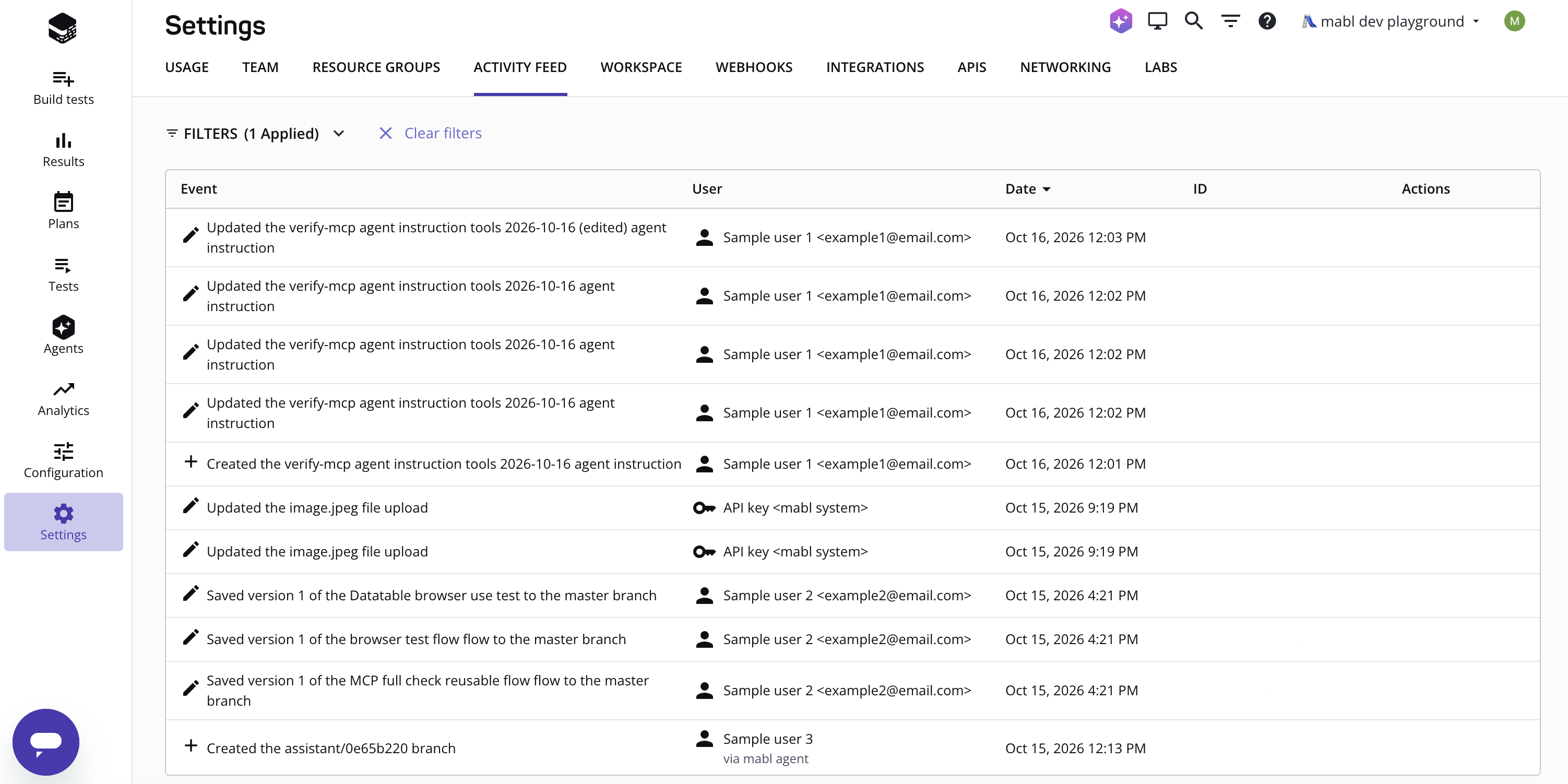Click the MCP full check reusable flow event
1568x784 pixels.
click(427, 690)
